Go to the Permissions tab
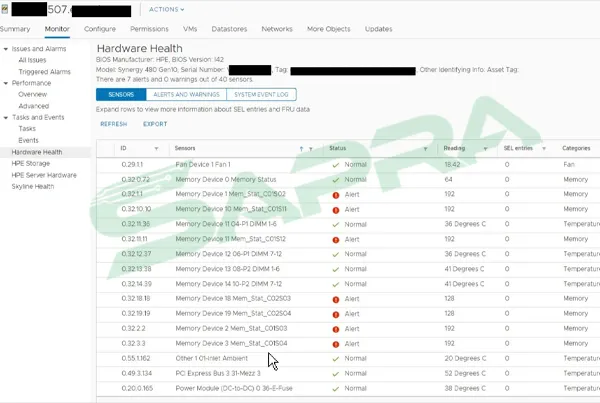This screenshot has height=403, width=600. 149,29
